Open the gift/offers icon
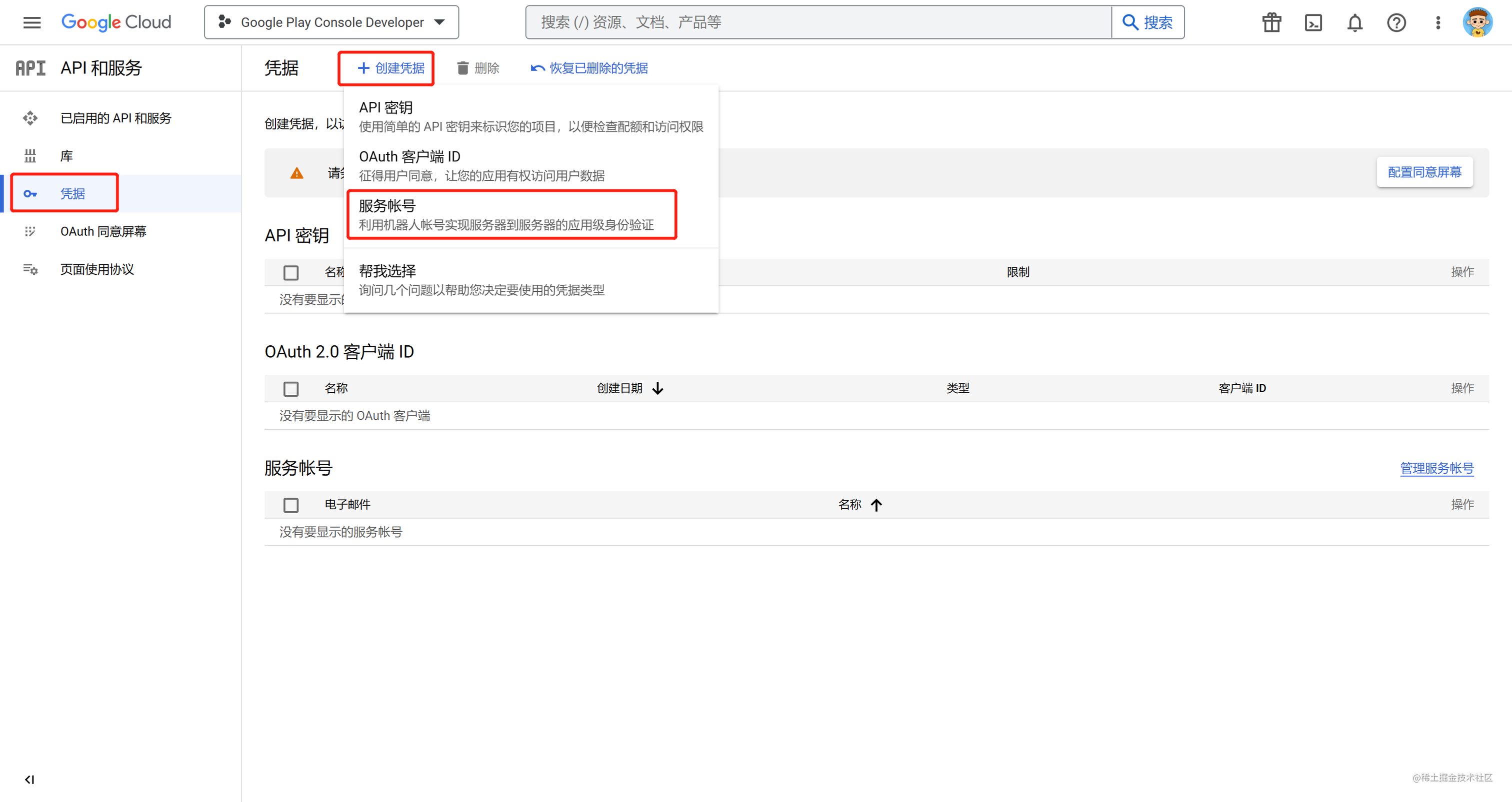 click(x=1271, y=22)
